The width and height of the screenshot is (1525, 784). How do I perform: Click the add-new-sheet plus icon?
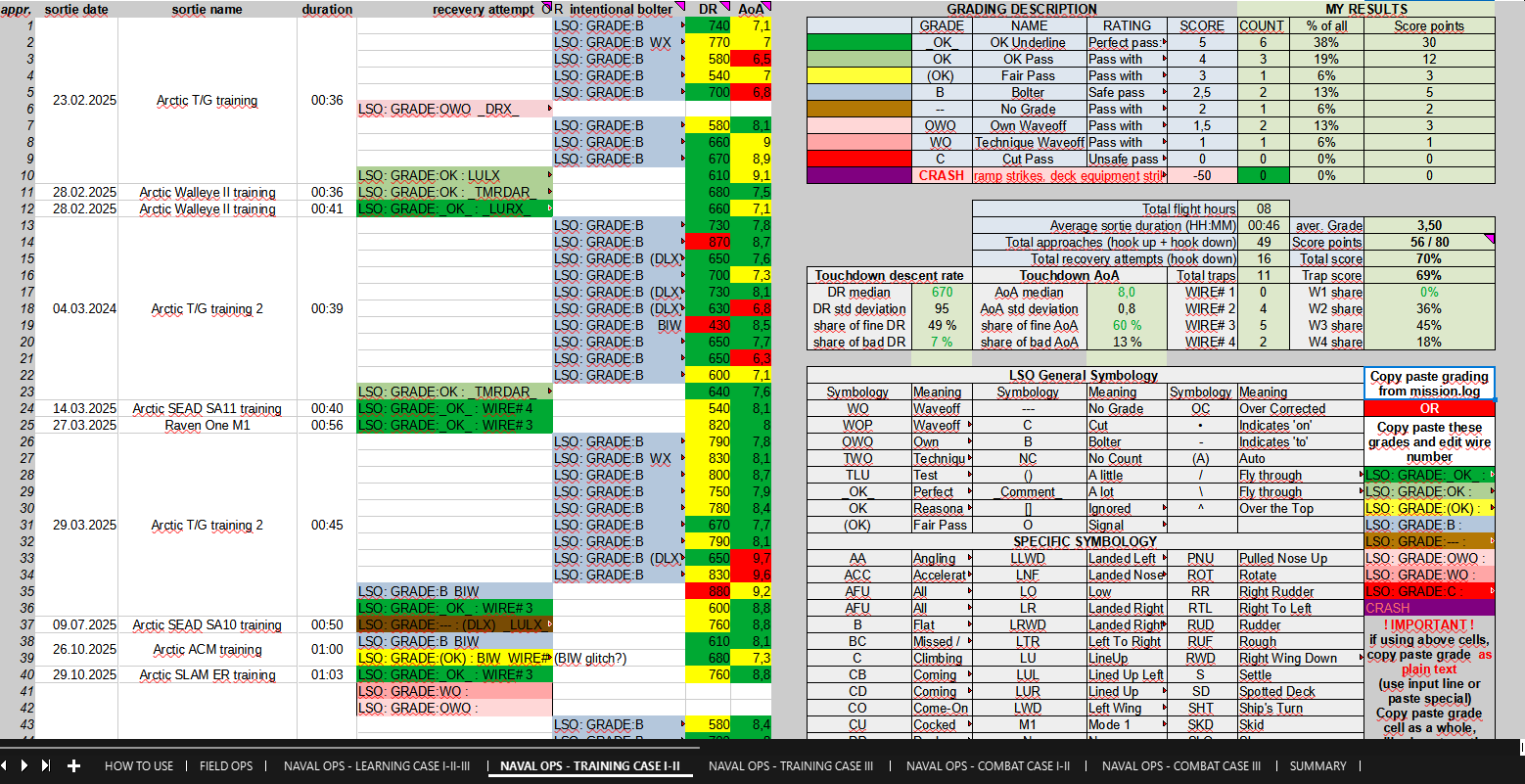(73, 767)
